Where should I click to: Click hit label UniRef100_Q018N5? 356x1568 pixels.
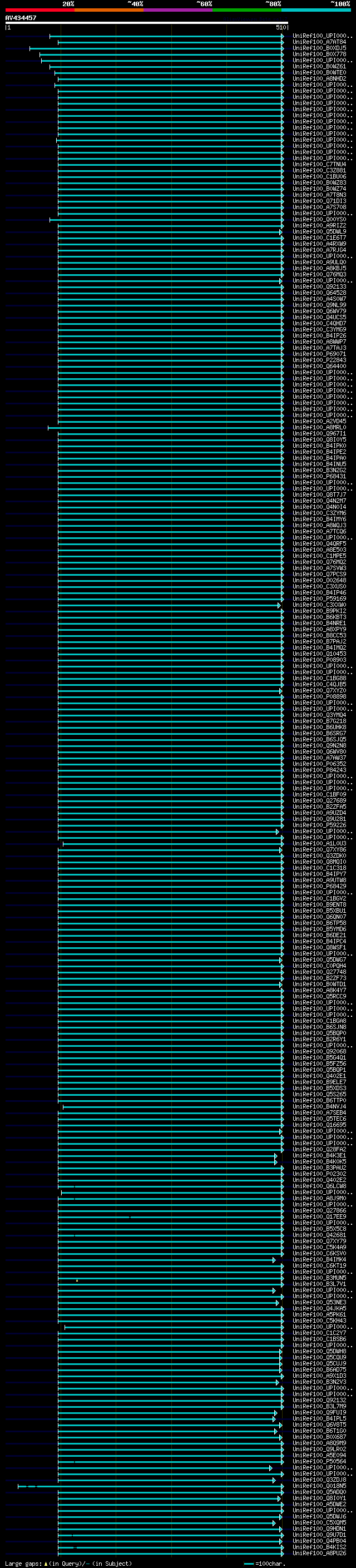click(x=319, y=1486)
